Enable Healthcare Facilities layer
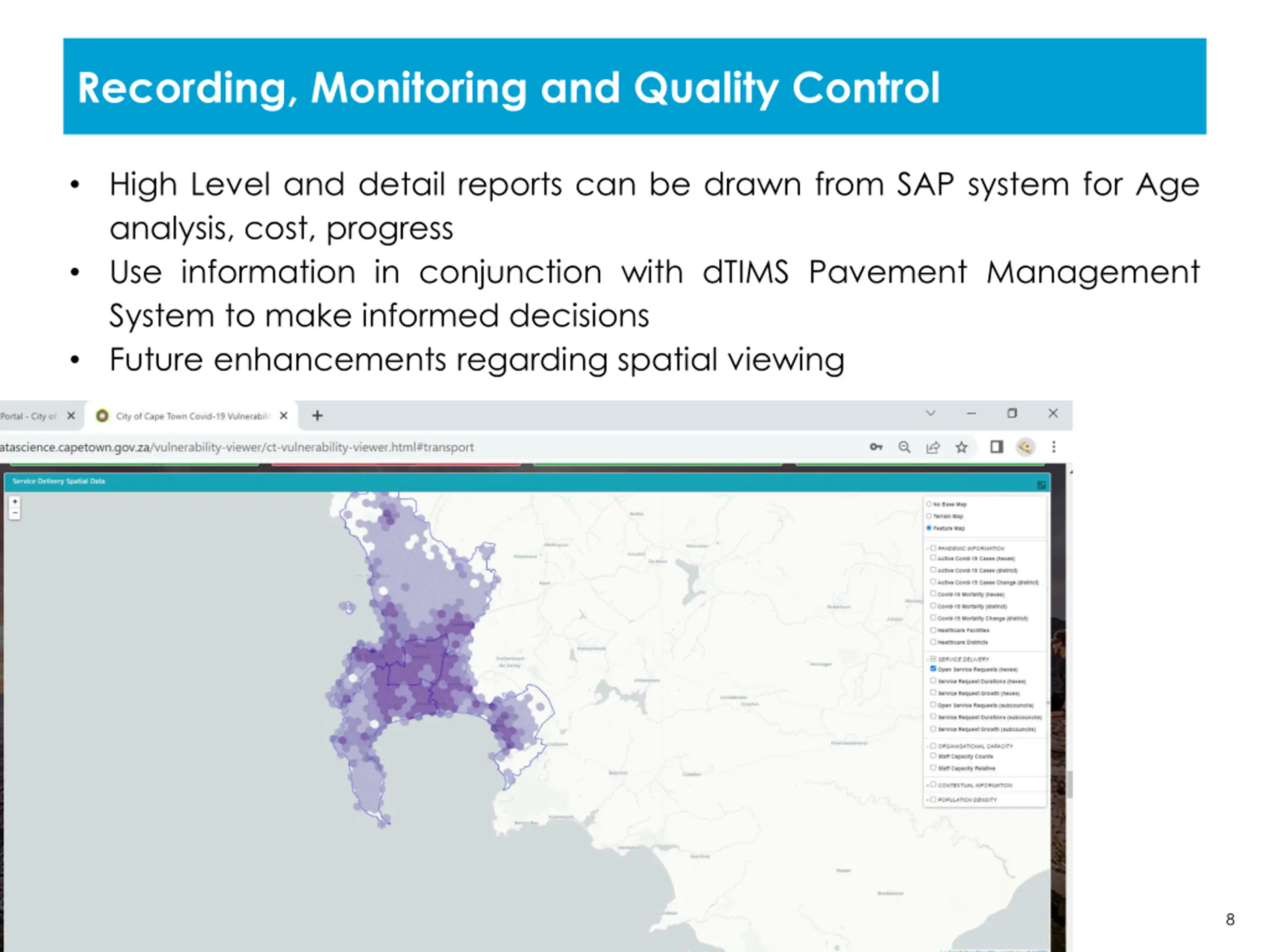 click(933, 630)
